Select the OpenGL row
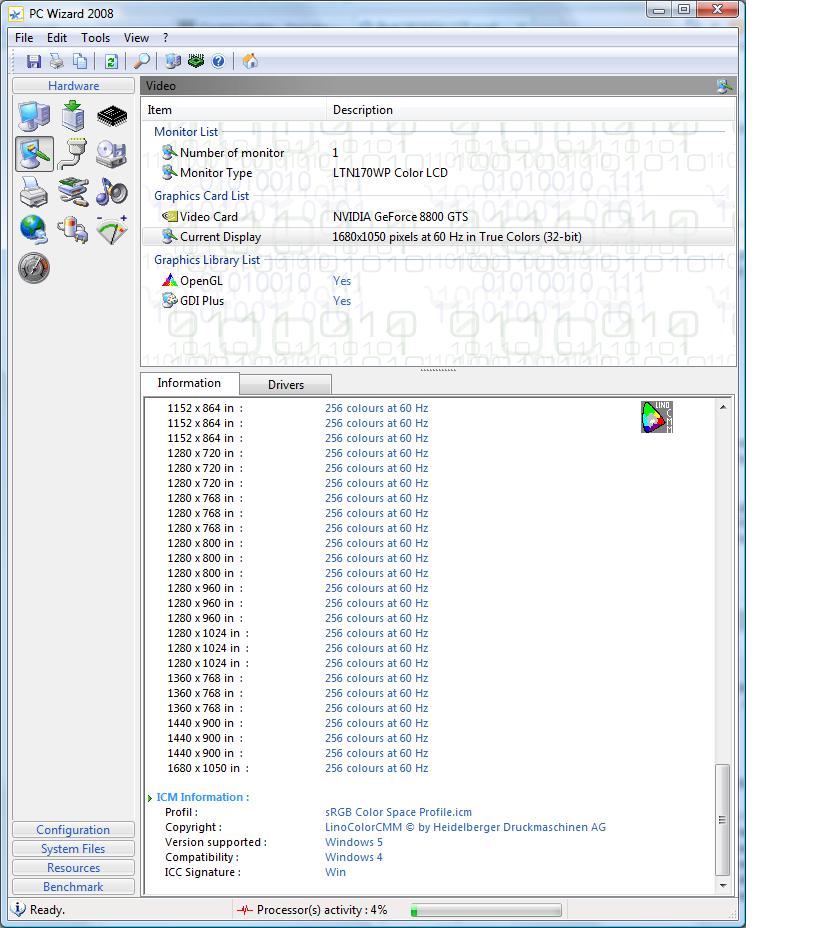840x928 pixels. coord(438,281)
